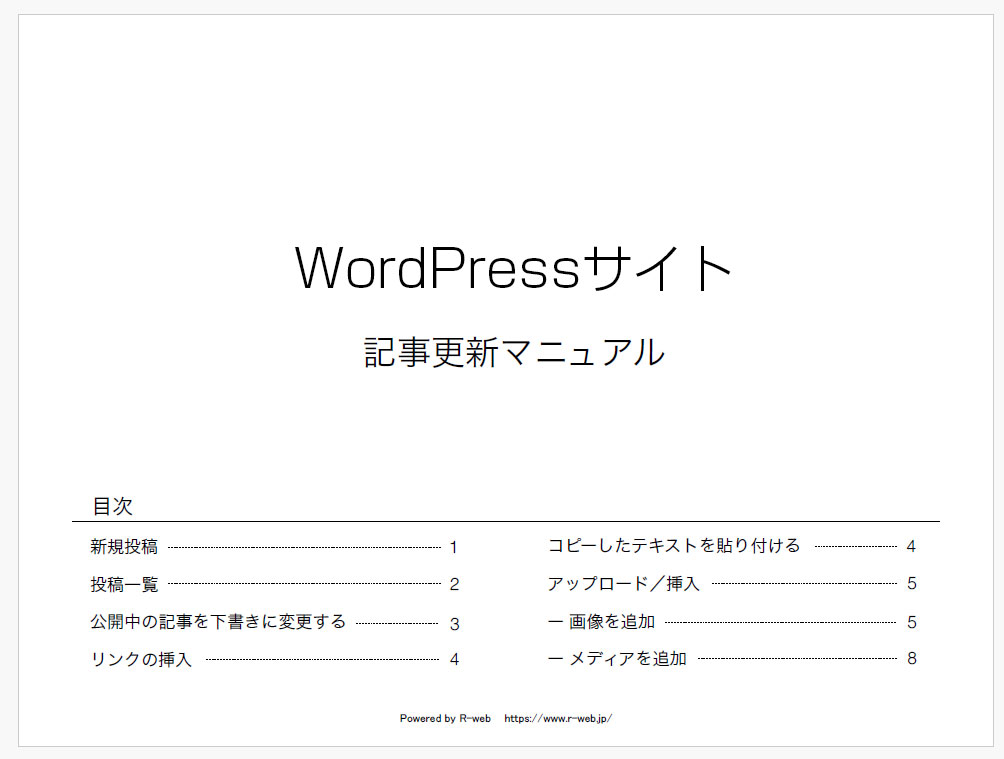The width and height of the screenshot is (1004, 759).
Task: Select the 公開中の記事を下書きに変更する entry
Action: (218, 621)
